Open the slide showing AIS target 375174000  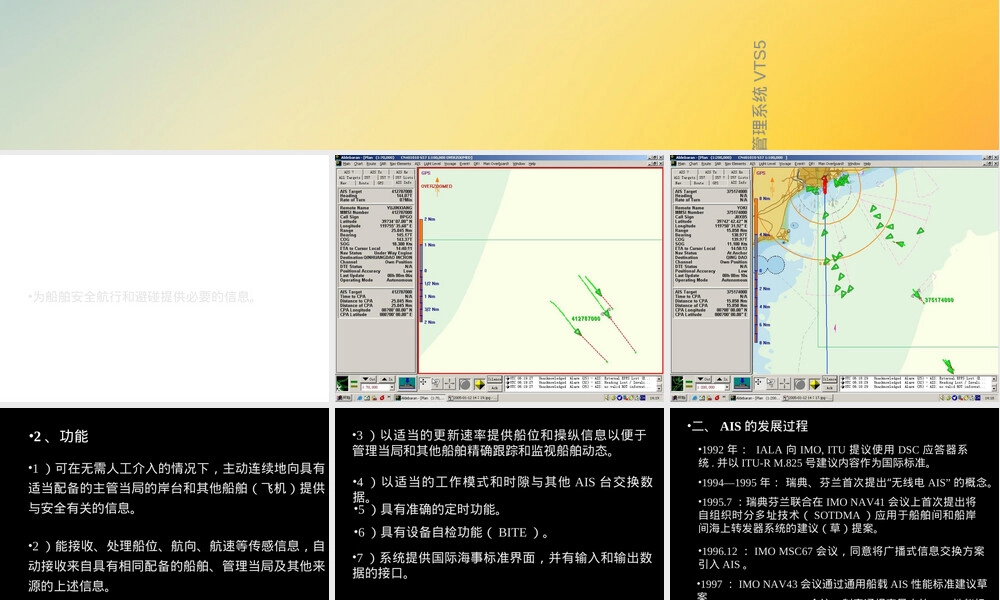click(834, 278)
